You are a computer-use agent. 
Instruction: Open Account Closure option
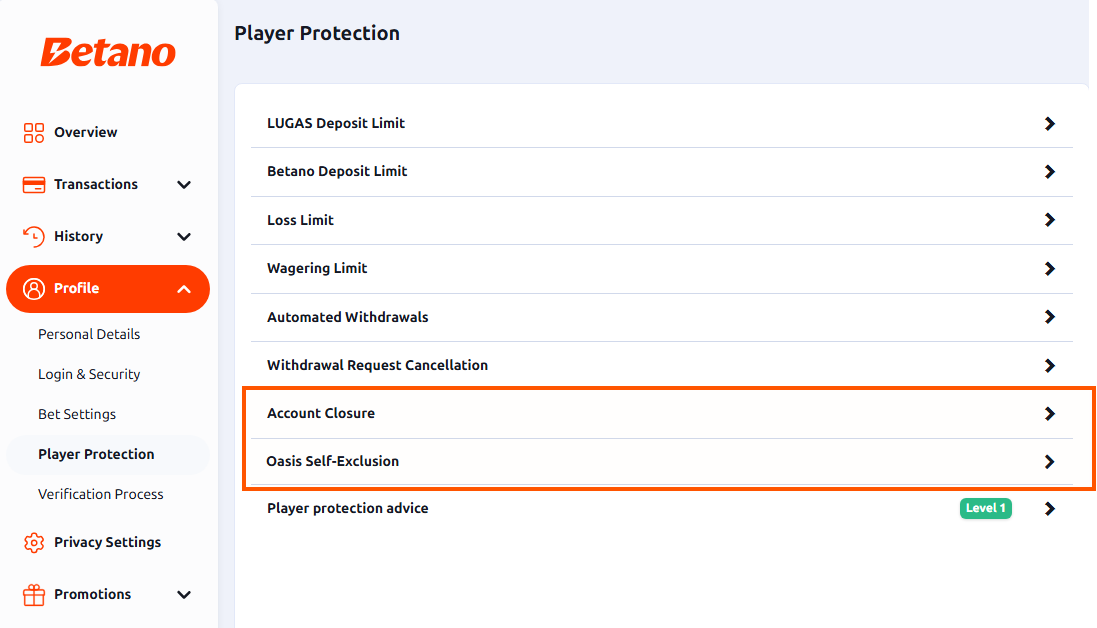(x=661, y=414)
